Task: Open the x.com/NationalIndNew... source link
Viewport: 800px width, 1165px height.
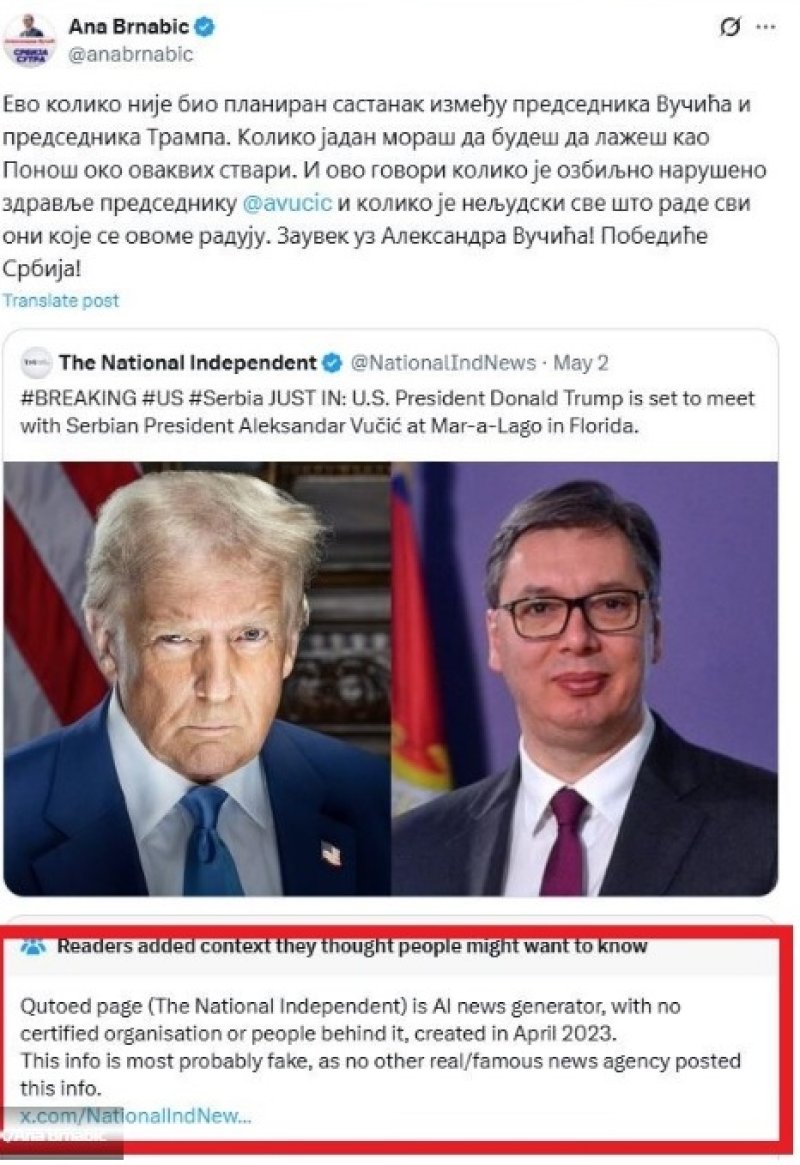Action: 136,1115
